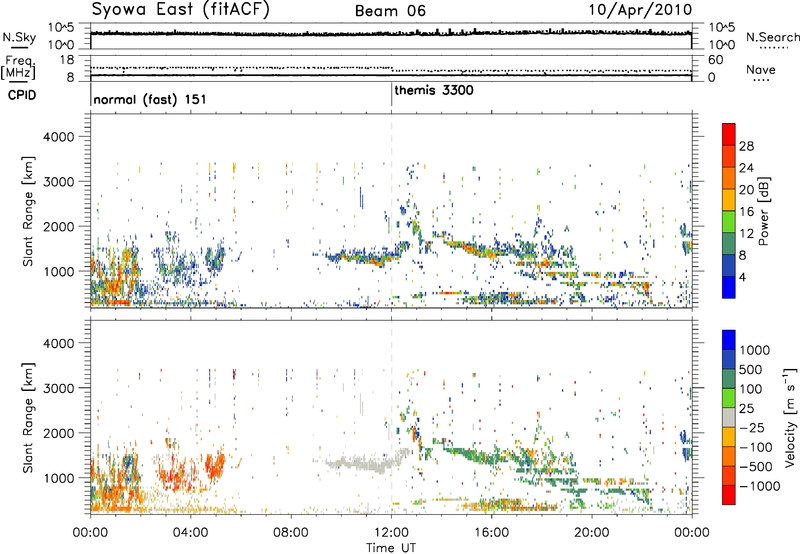Click the 'themis 3300' CPID entry
This screenshot has width=800, height=554.
tap(434, 90)
